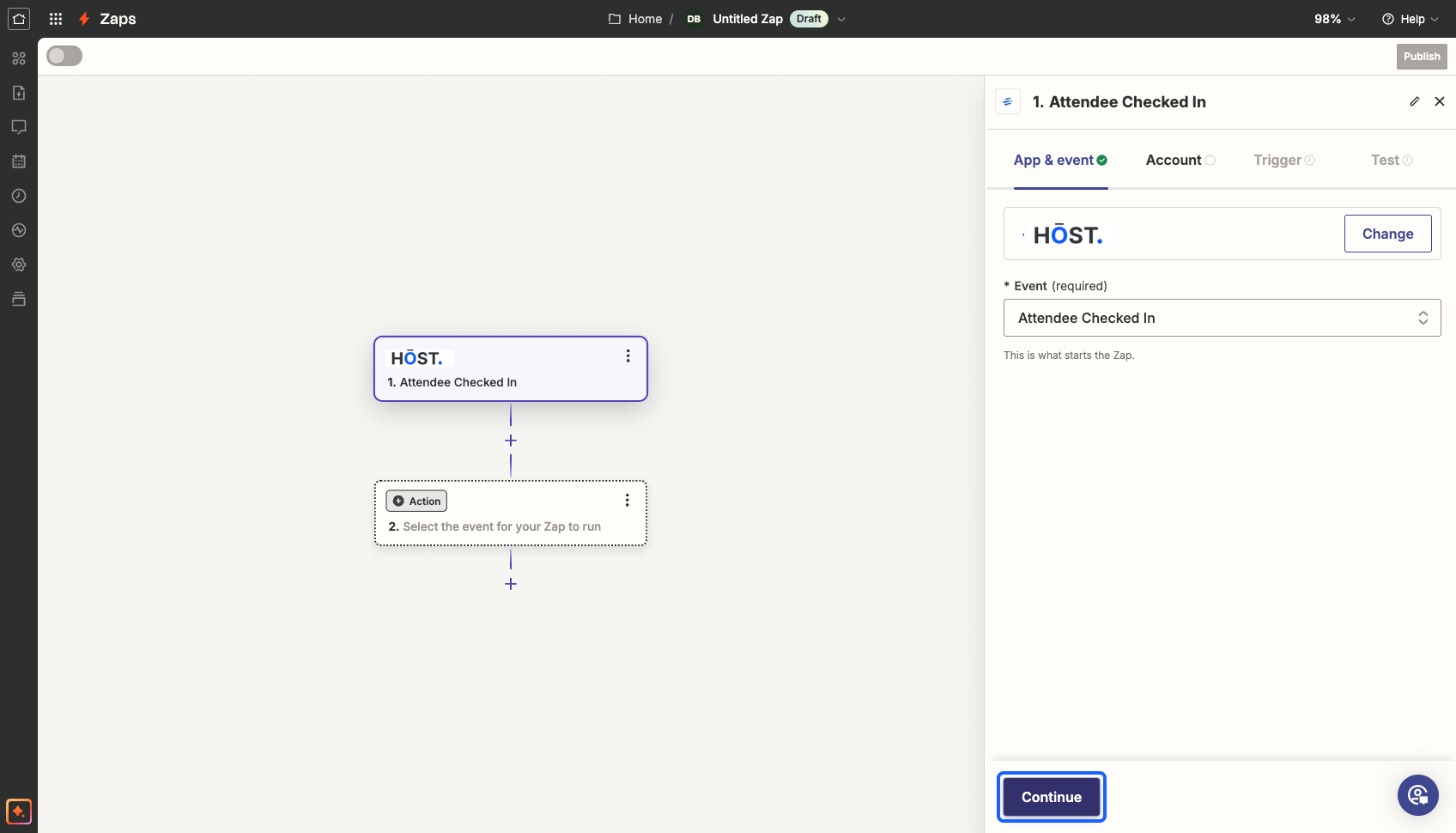The width and height of the screenshot is (1456, 833).
Task: Click Change to pick another app
Action: [1387, 234]
